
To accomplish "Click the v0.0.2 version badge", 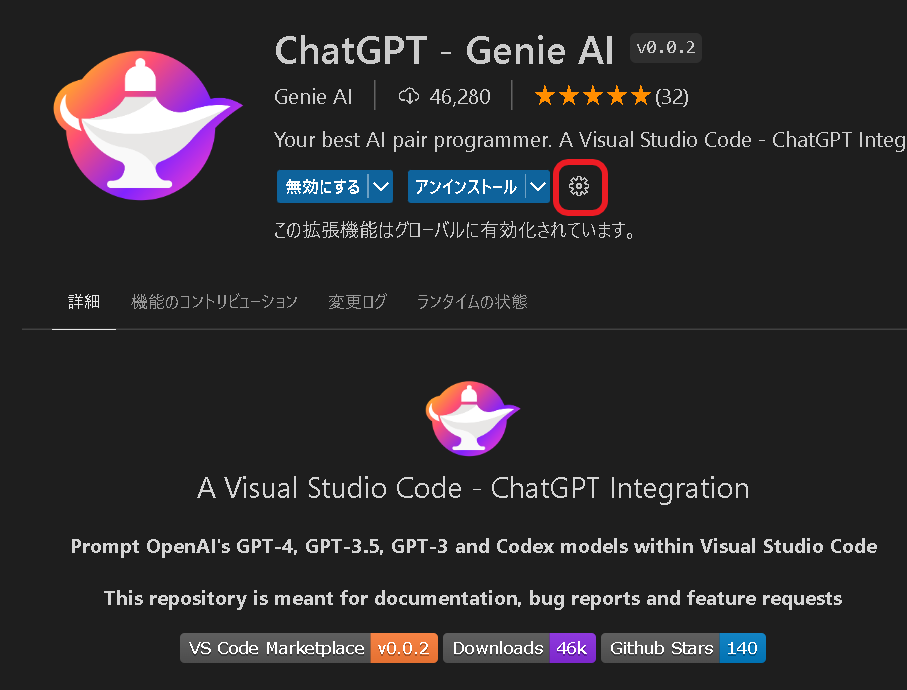I will [x=665, y=47].
